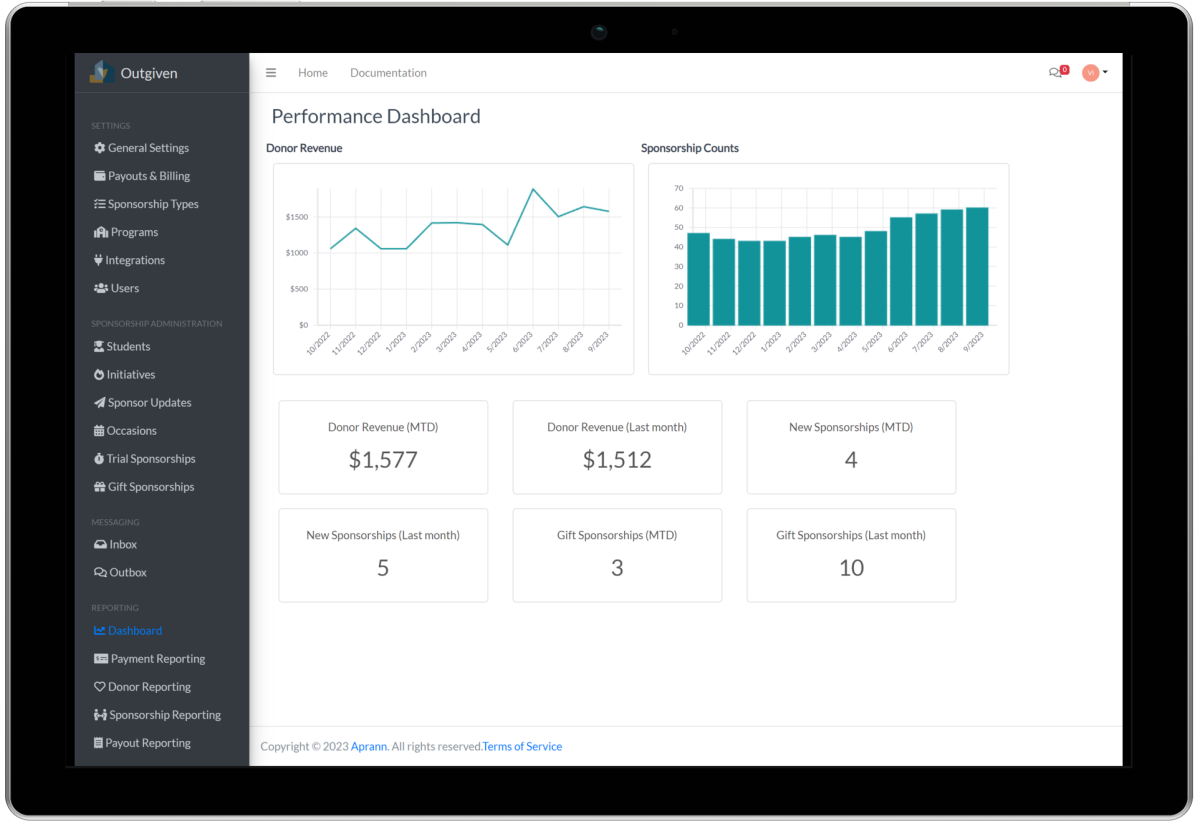Click the Programs school icon
The image size is (1200, 822).
[100, 232]
